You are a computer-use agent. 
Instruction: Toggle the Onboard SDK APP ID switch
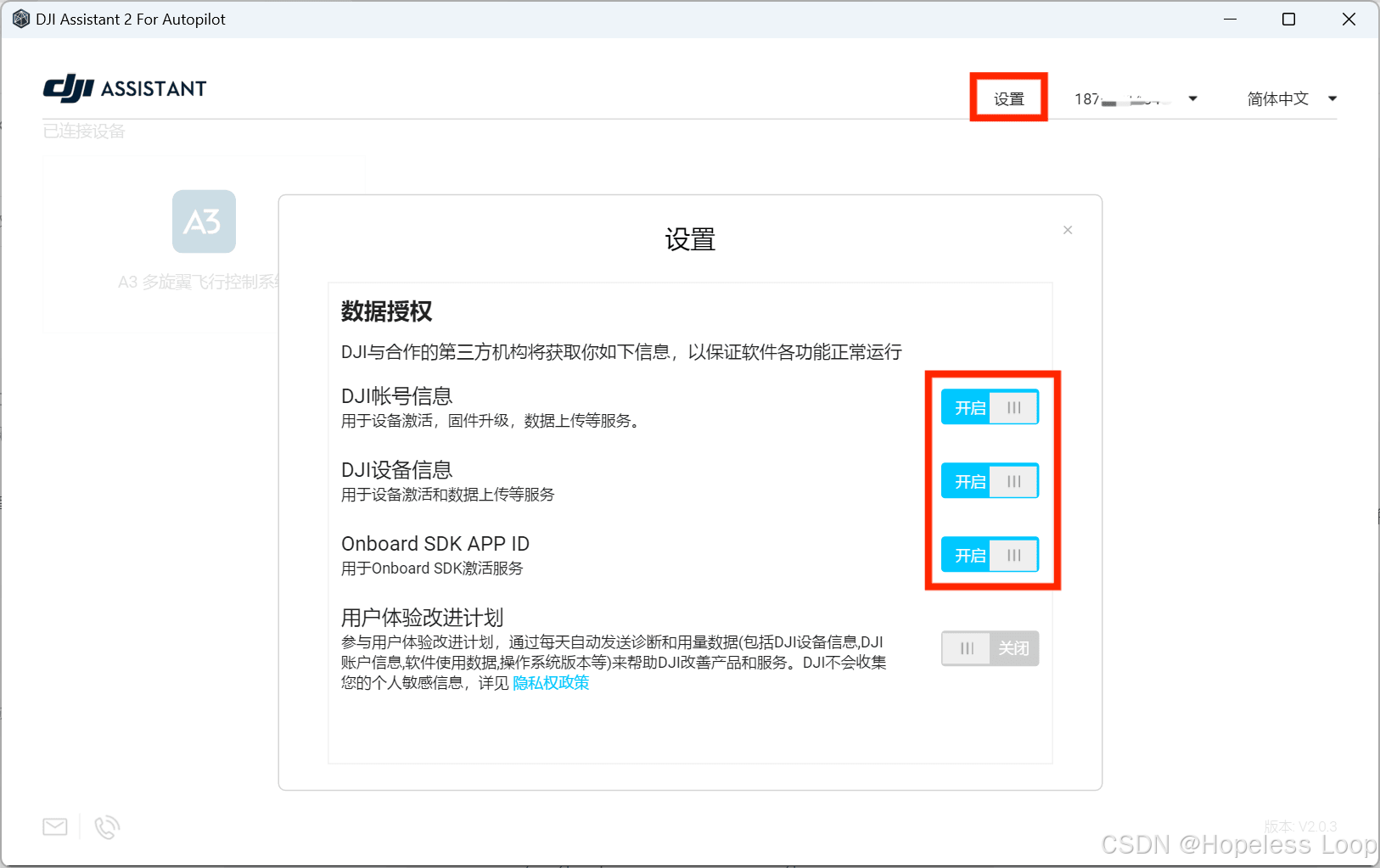pyautogui.click(x=990, y=555)
